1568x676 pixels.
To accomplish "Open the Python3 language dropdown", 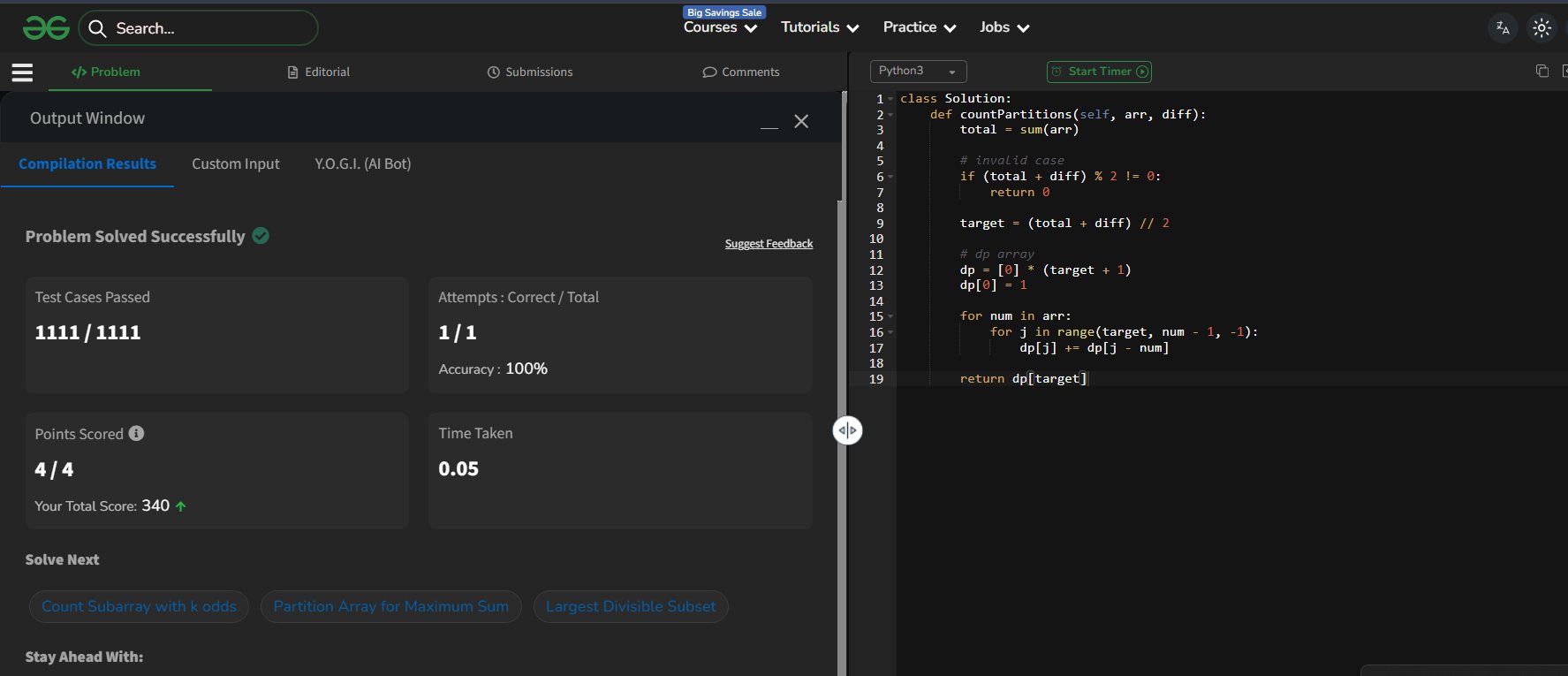I will tap(918, 72).
